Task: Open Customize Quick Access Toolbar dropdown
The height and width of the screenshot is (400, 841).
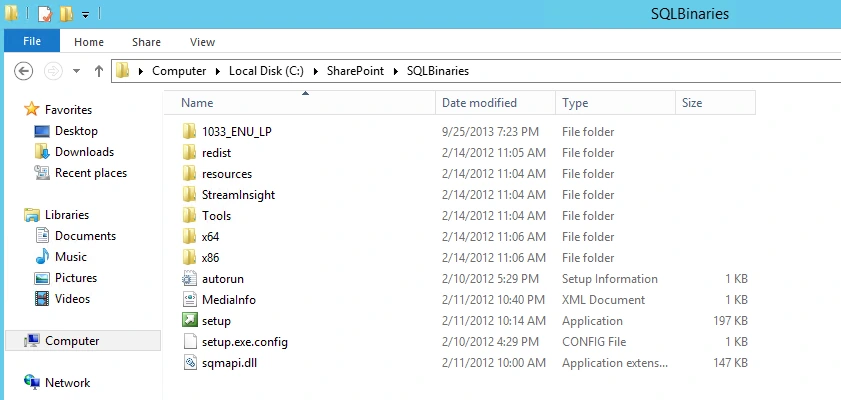Action: 85,15
